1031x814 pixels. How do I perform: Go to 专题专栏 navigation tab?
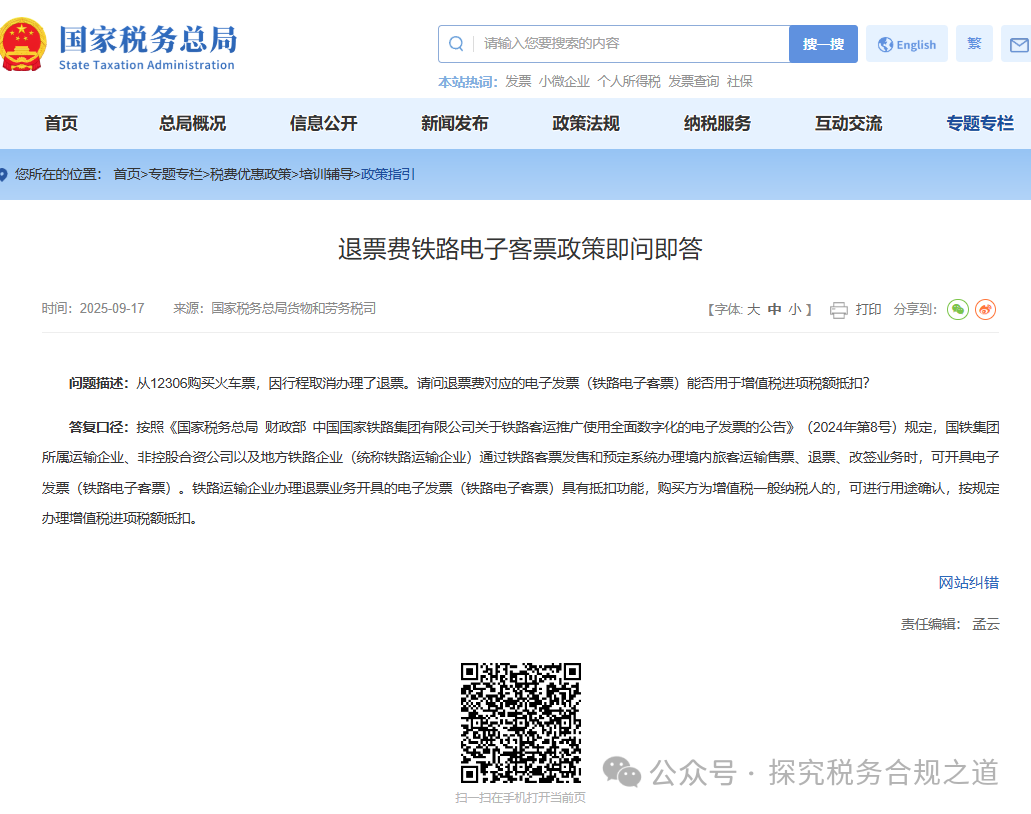click(x=980, y=124)
